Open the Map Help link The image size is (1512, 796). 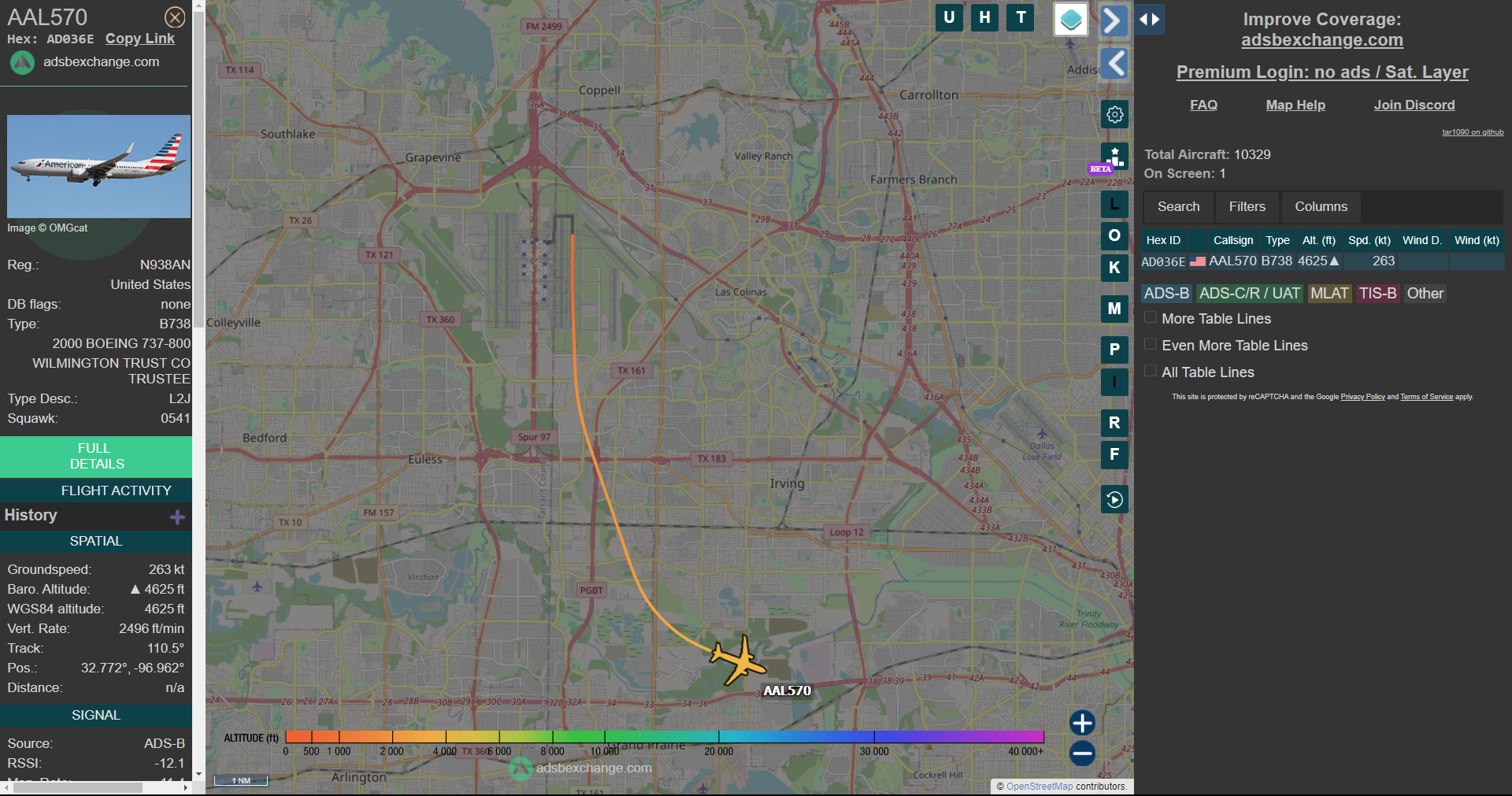click(1295, 105)
